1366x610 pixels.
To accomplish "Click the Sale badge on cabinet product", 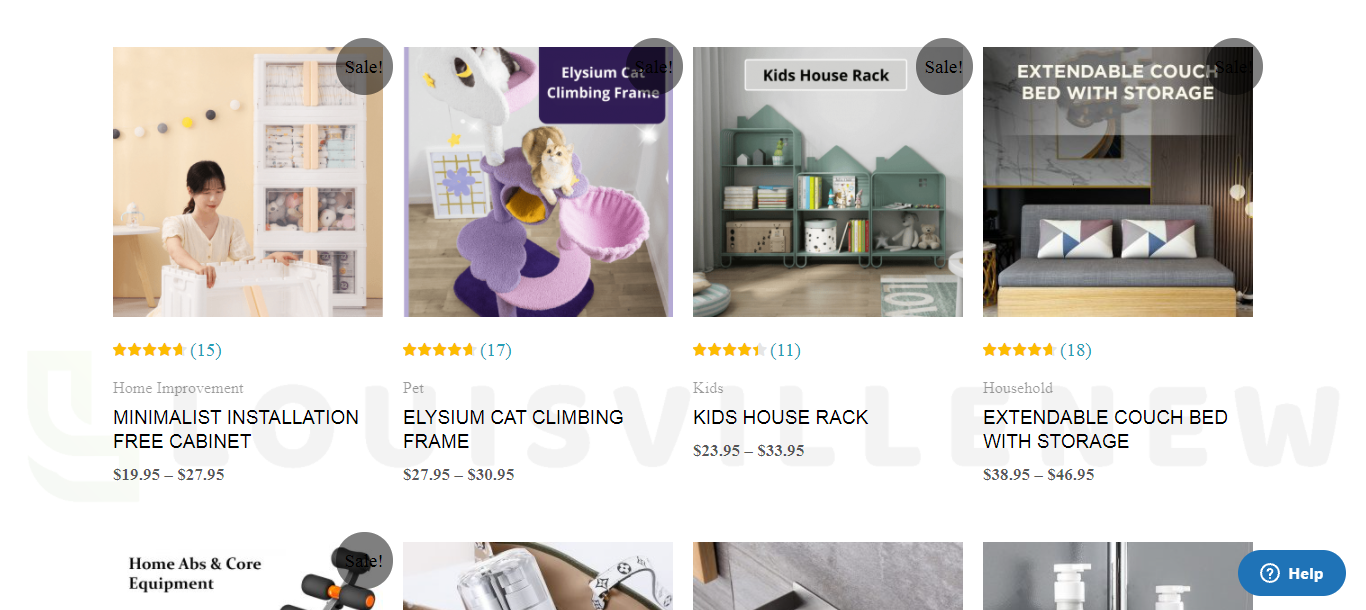I will [364, 67].
